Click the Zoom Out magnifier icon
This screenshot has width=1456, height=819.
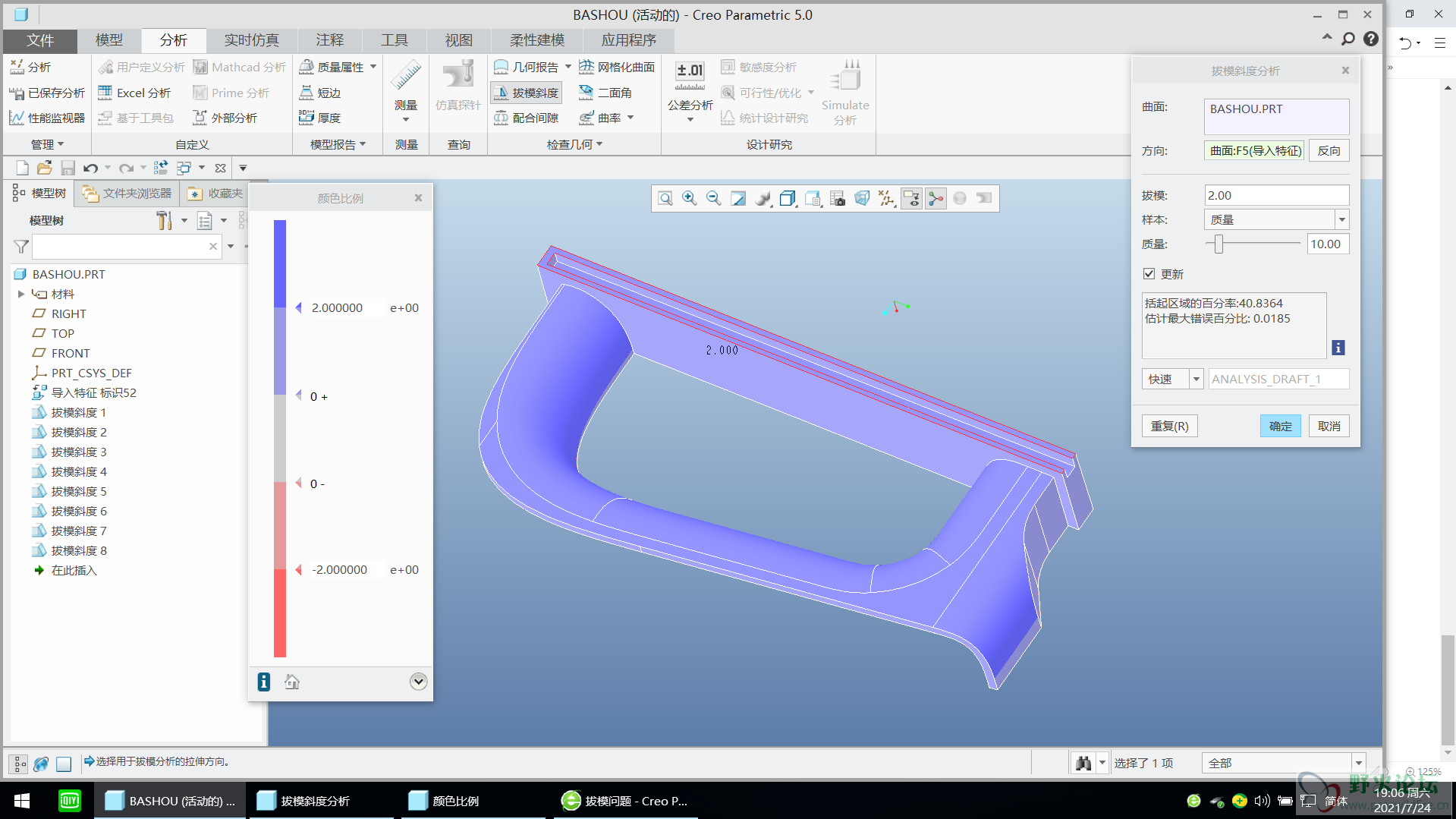pos(714,199)
